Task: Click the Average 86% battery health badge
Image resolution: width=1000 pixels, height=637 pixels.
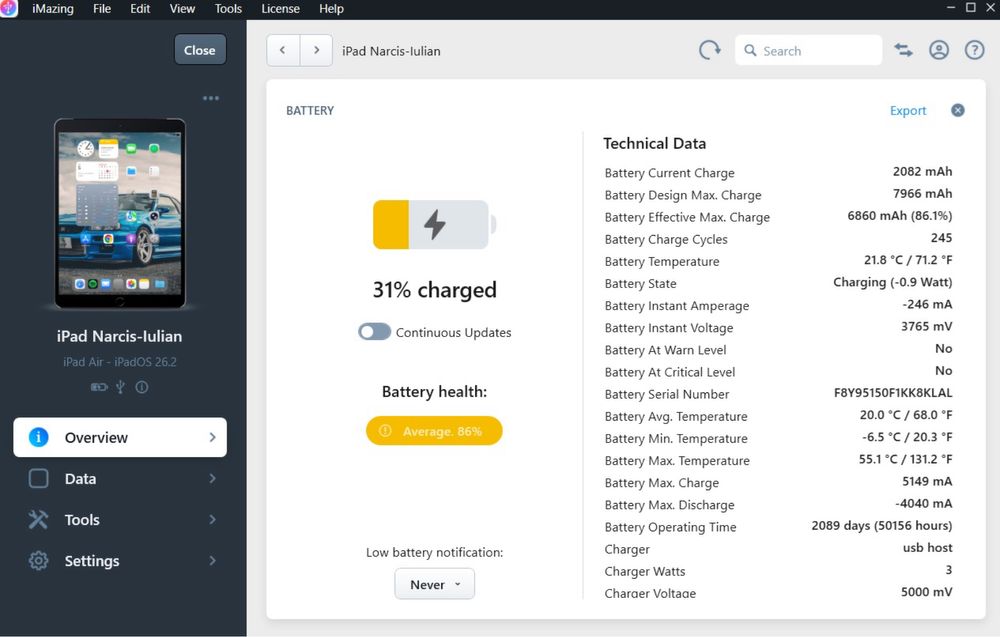Action: 434,431
